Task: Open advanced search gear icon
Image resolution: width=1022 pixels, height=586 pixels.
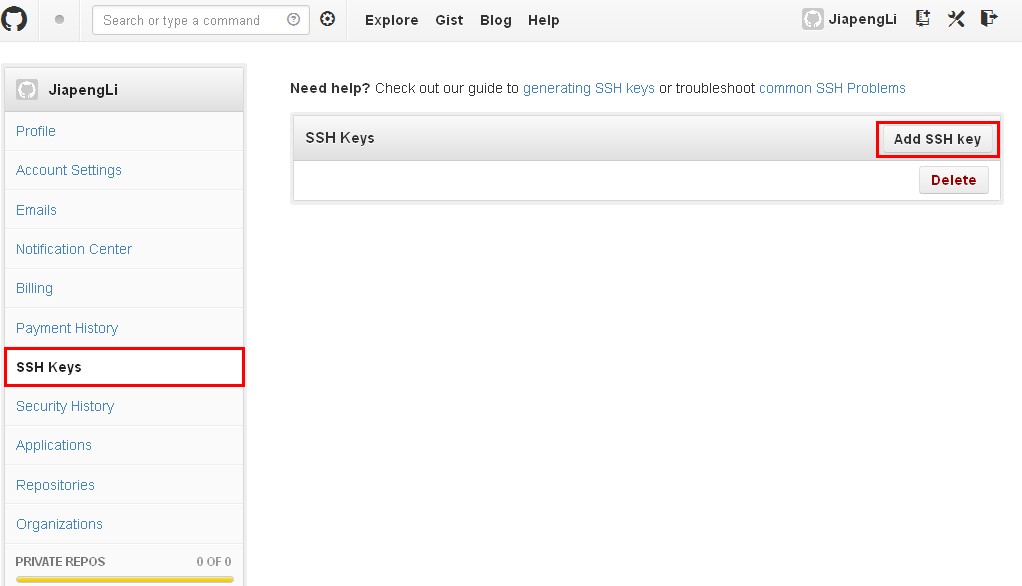Action: (327, 19)
